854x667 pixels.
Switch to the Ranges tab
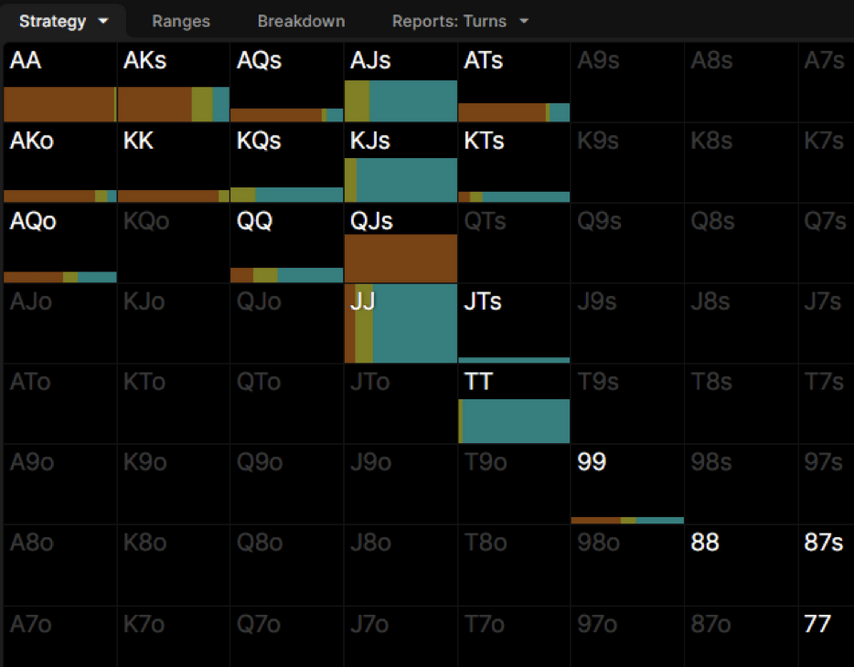(x=180, y=21)
